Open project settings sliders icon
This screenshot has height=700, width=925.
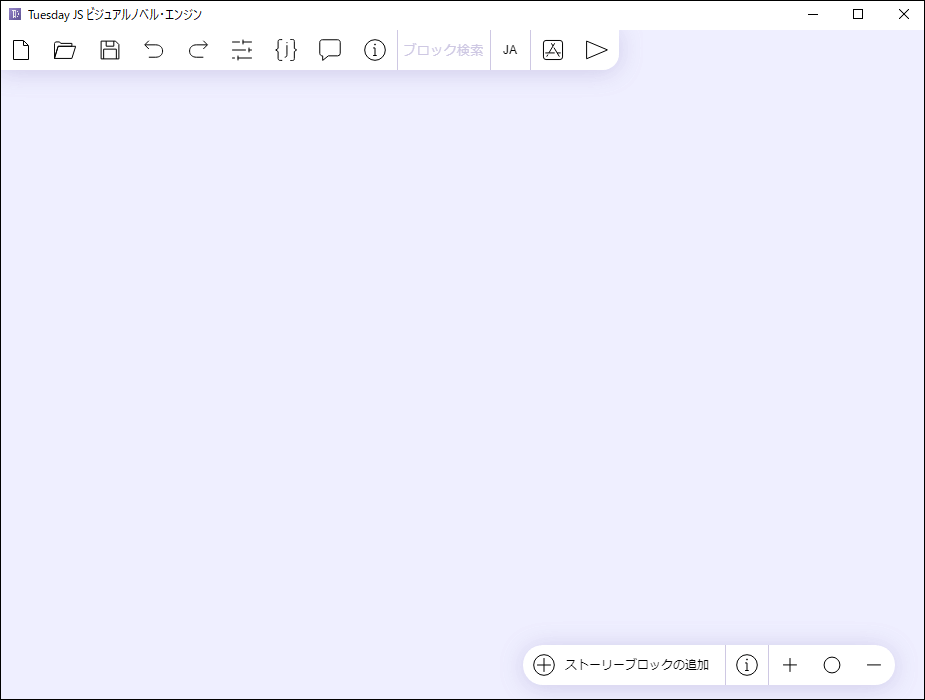coord(242,50)
